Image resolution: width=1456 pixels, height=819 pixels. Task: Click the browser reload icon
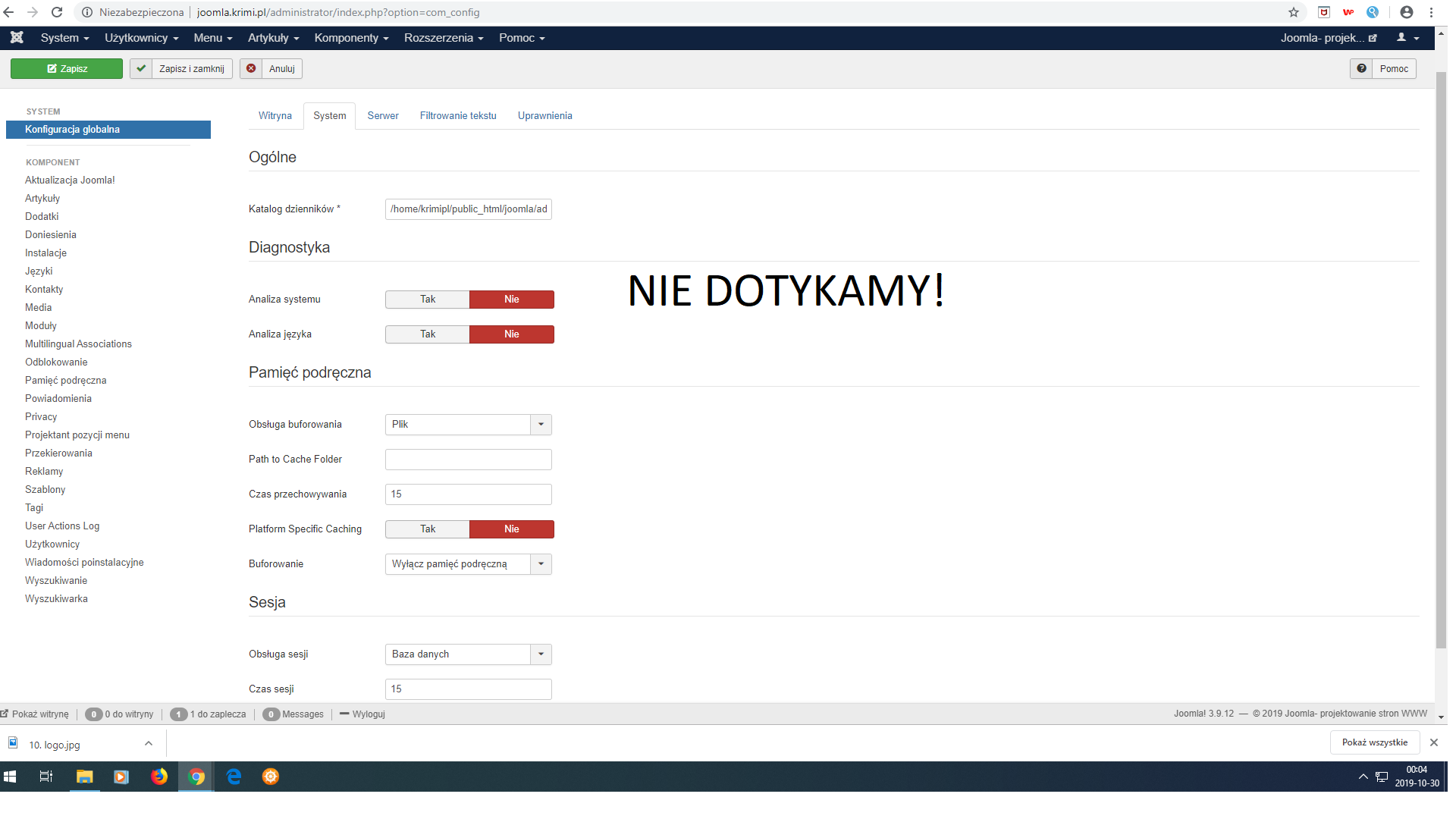(57, 12)
